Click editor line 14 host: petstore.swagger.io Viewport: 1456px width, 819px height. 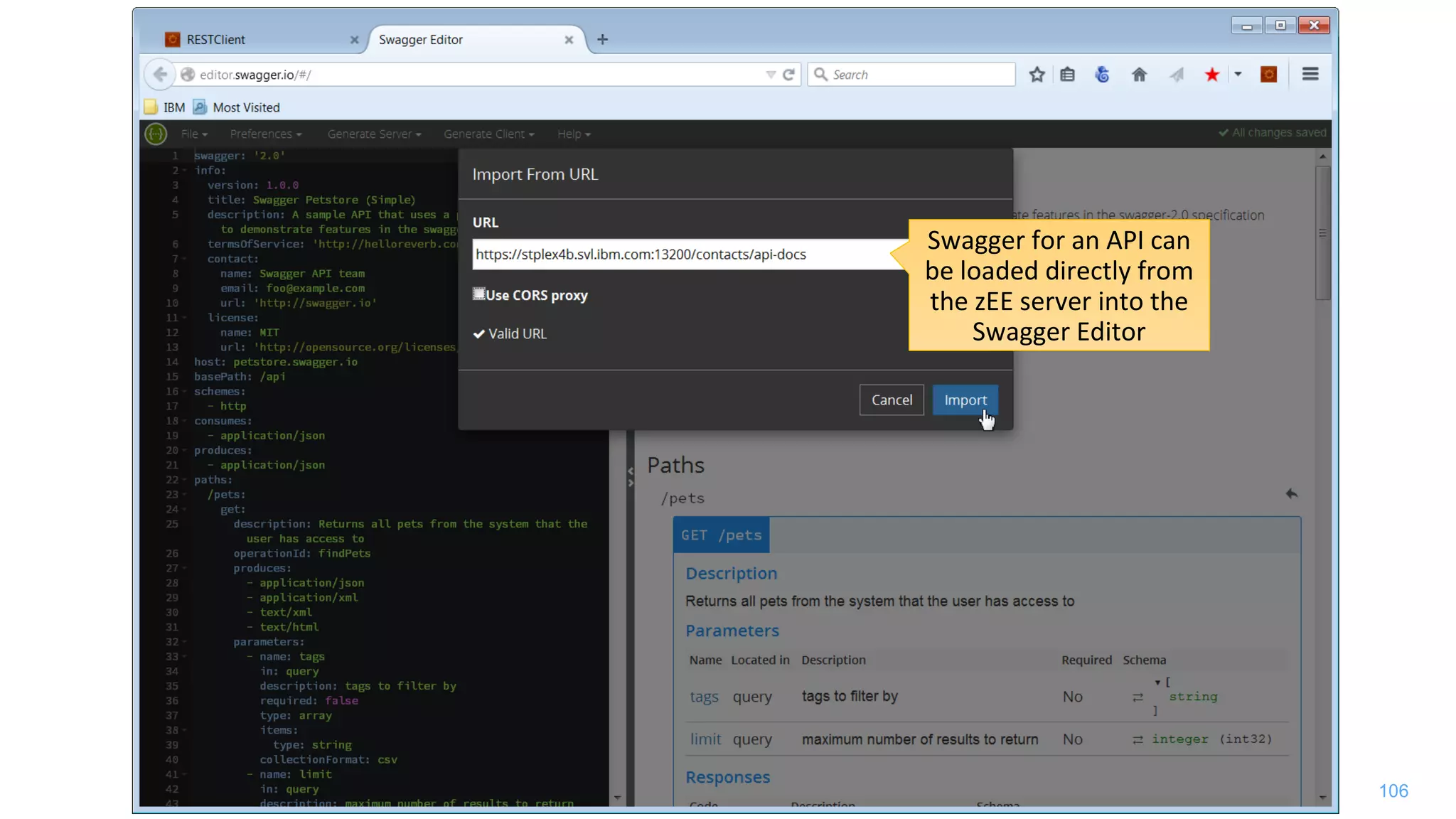click(x=276, y=362)
